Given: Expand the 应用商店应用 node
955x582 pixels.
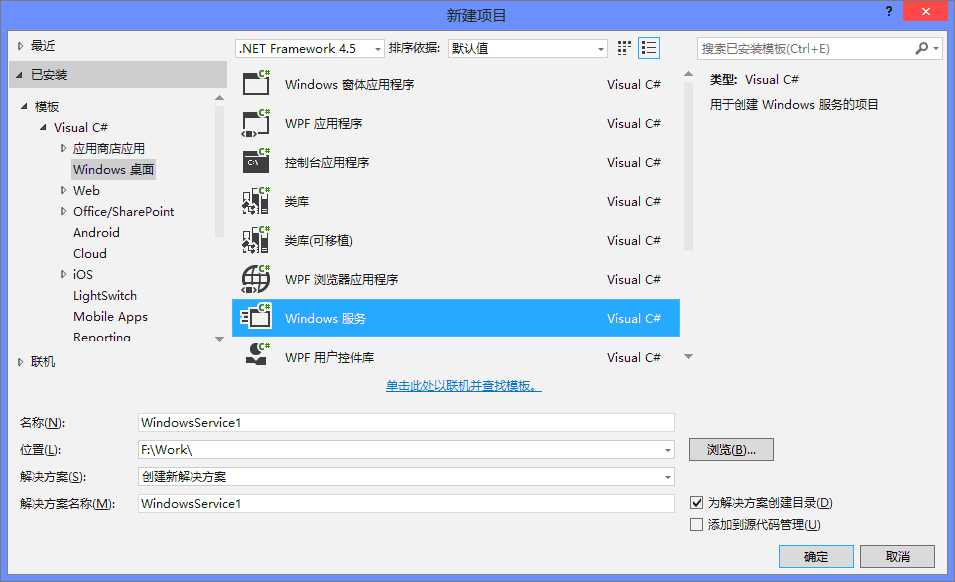Looking at the screenshot, I should click(x=63, y=148).
